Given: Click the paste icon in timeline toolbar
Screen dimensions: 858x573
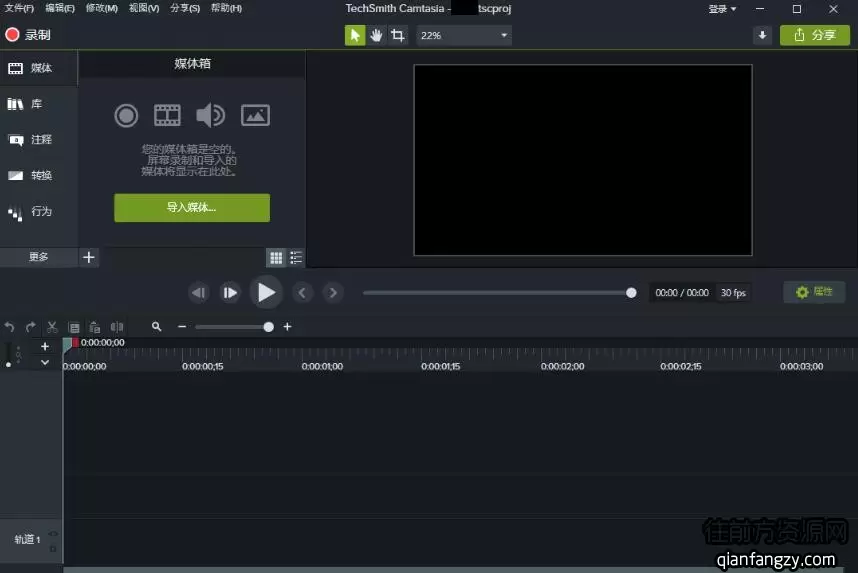Looking at the screenshot, I should 95,327.
